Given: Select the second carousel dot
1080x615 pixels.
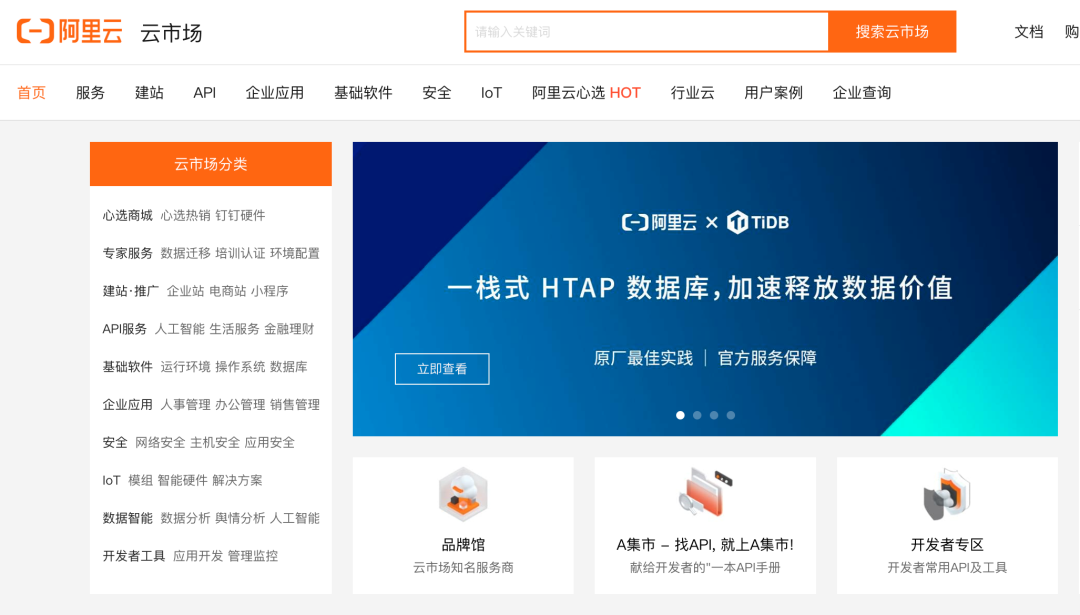Looking at the screenshot, I should (x=697, y=415).
